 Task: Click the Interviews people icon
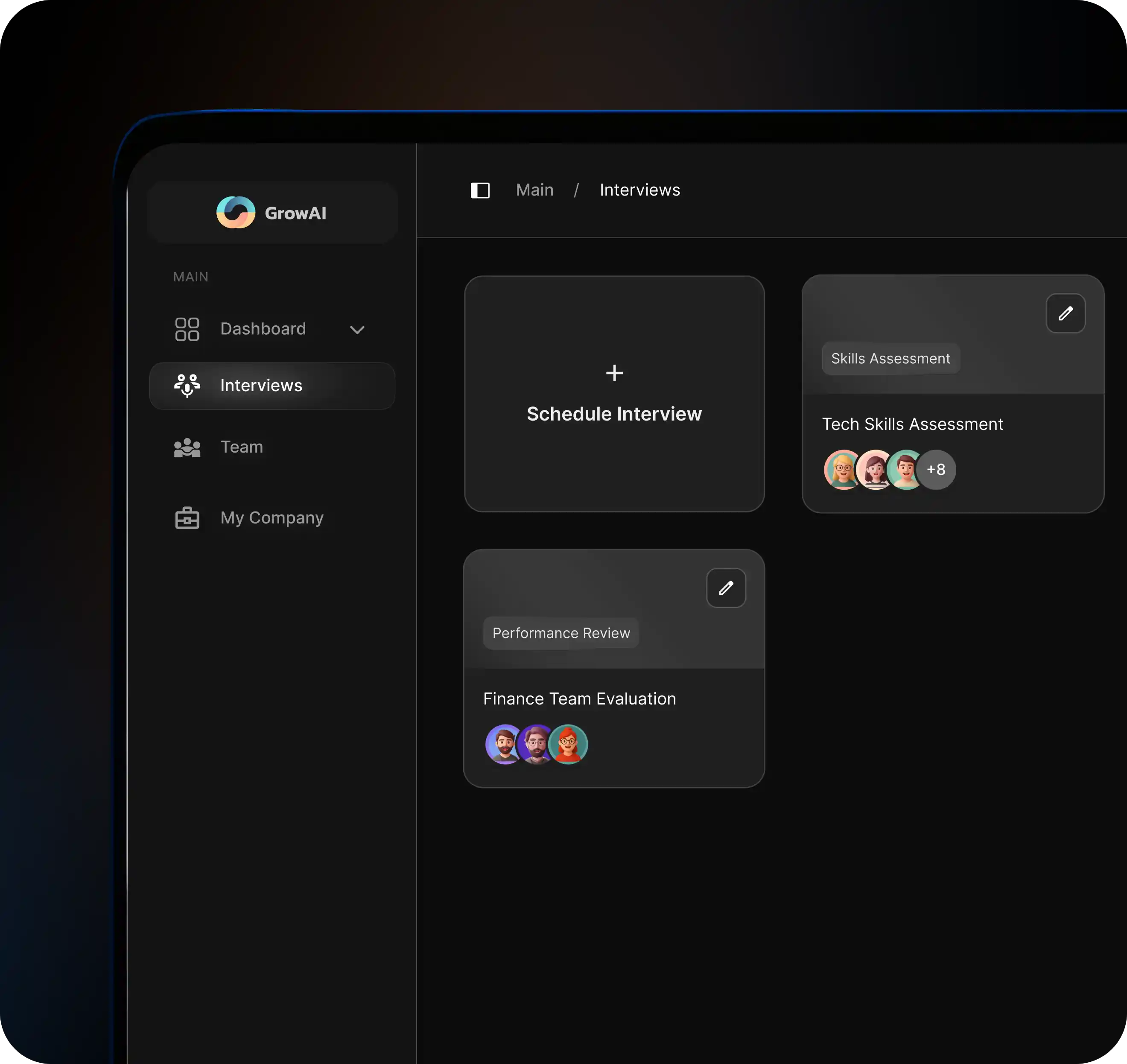(x=187, y=386)
